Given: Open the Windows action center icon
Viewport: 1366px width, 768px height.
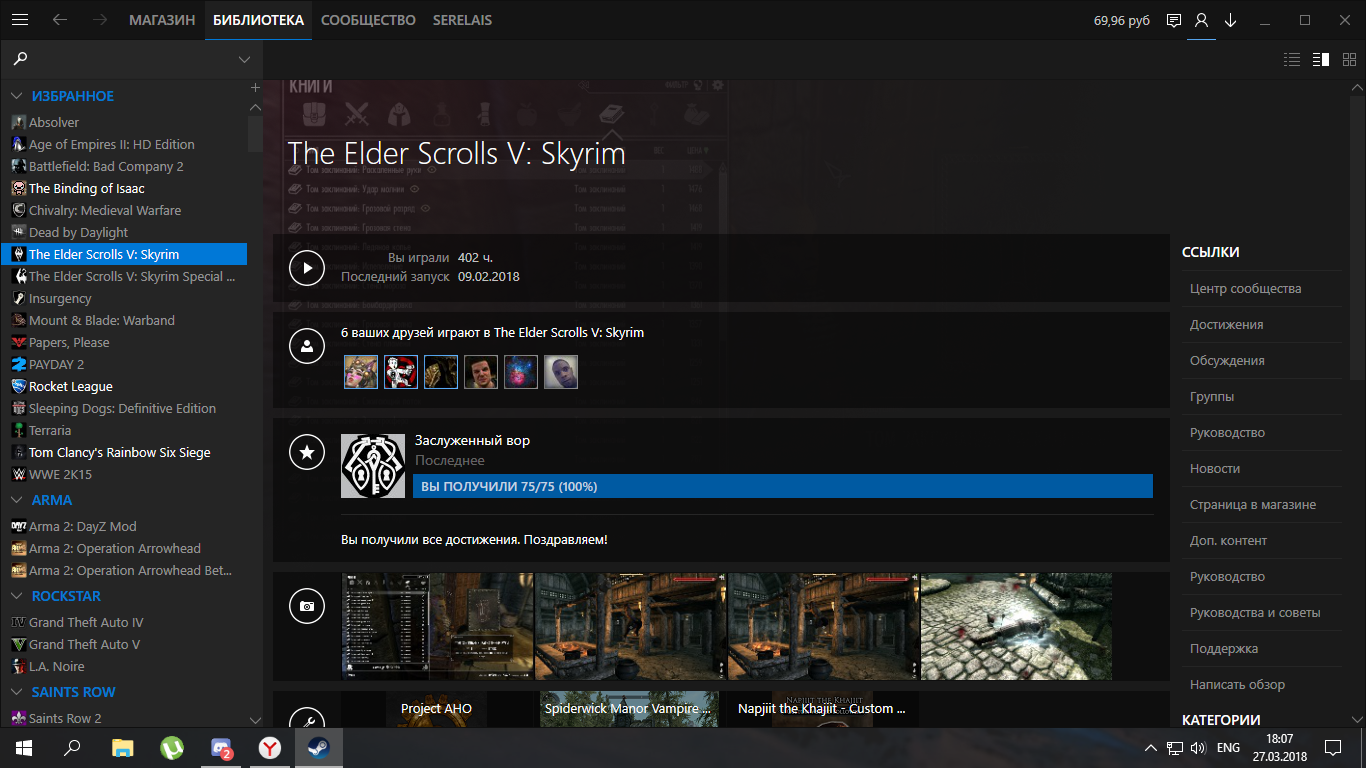Looking at the screenshot, I should (1333, 747).
